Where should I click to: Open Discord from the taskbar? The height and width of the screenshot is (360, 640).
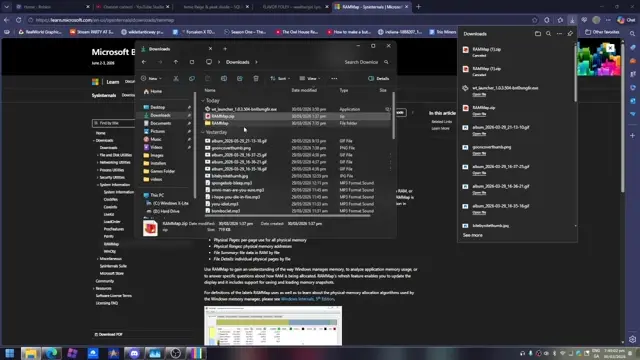tap(134, 353)
